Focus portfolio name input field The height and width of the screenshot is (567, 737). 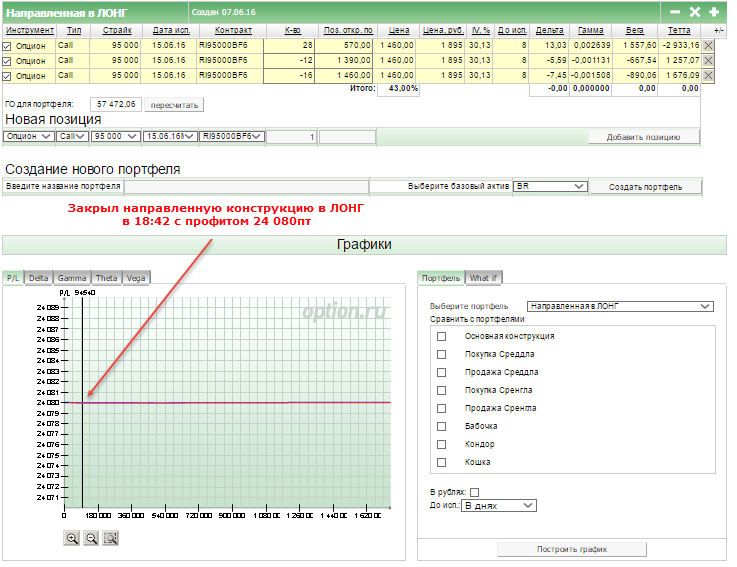click(x=247, y=187)
